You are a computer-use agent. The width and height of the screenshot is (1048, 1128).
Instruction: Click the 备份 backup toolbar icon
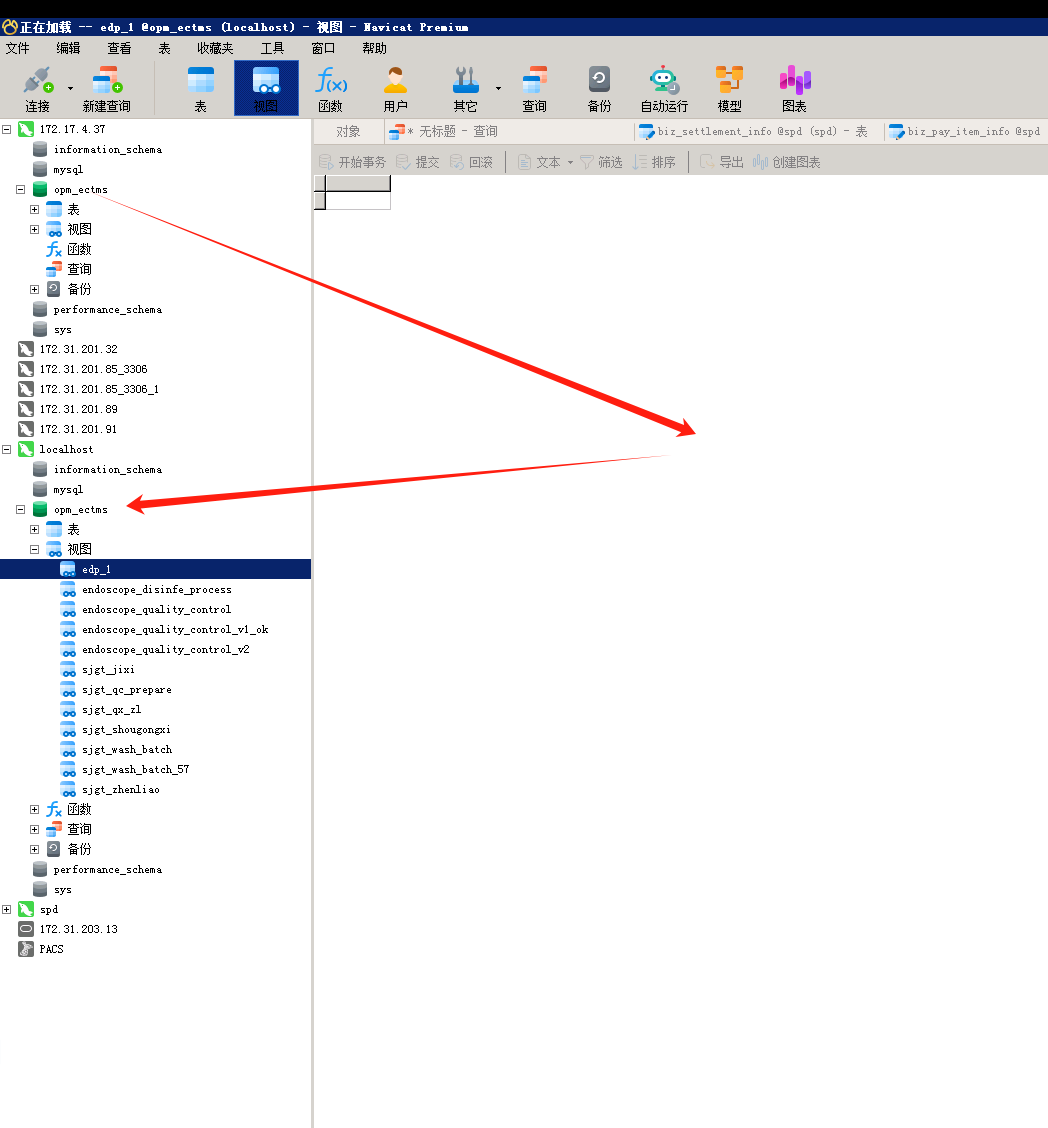pos(599,89)
